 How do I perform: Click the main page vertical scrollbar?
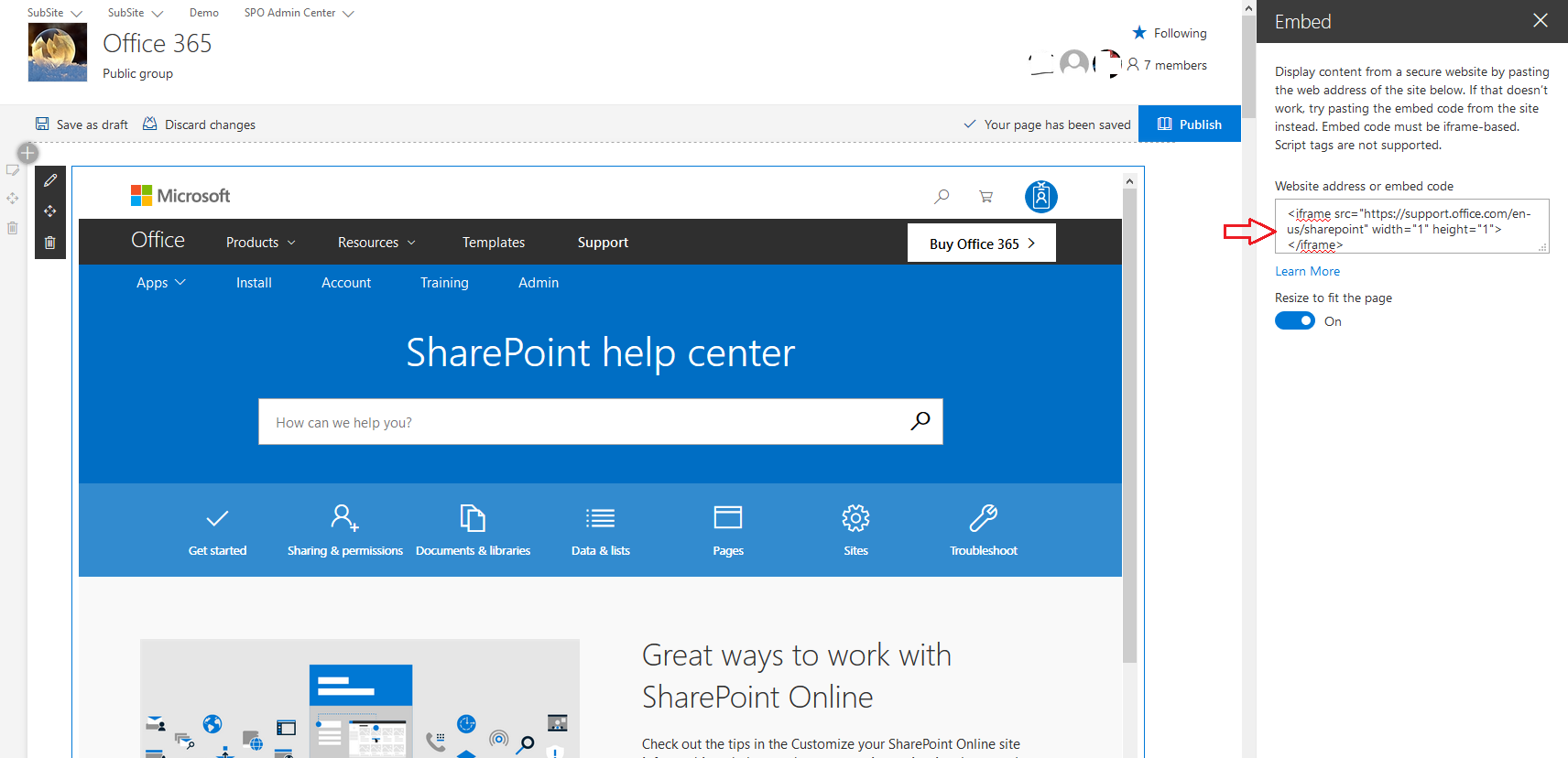1248,66
